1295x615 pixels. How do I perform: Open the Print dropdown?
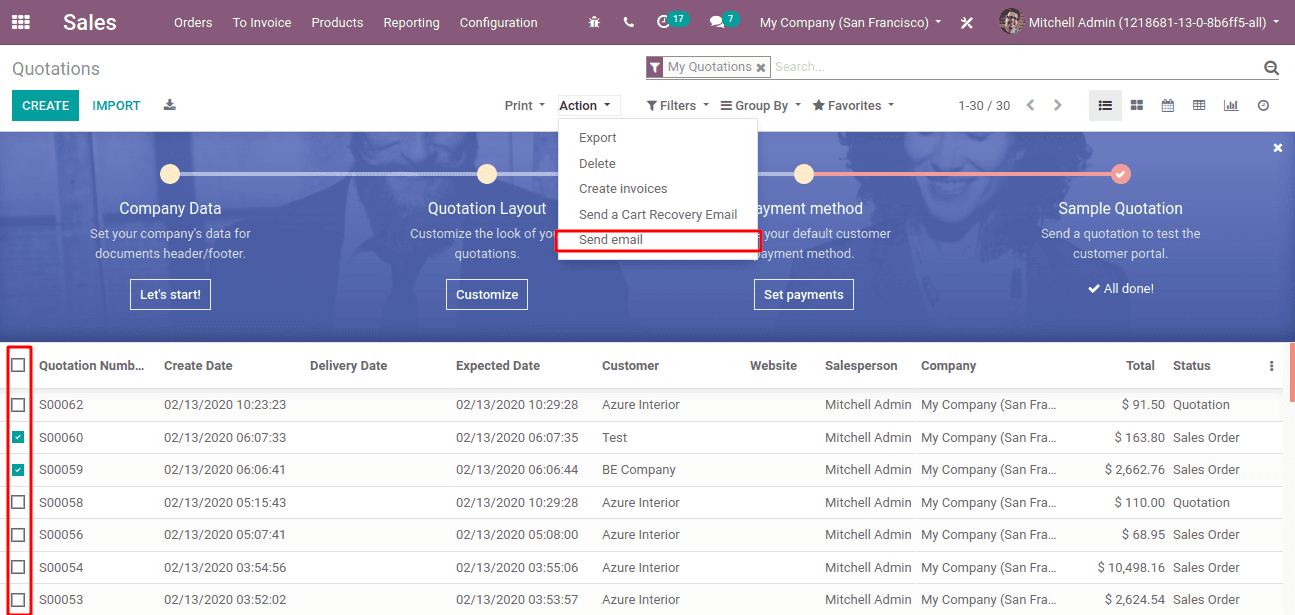(x=525, y=105)
